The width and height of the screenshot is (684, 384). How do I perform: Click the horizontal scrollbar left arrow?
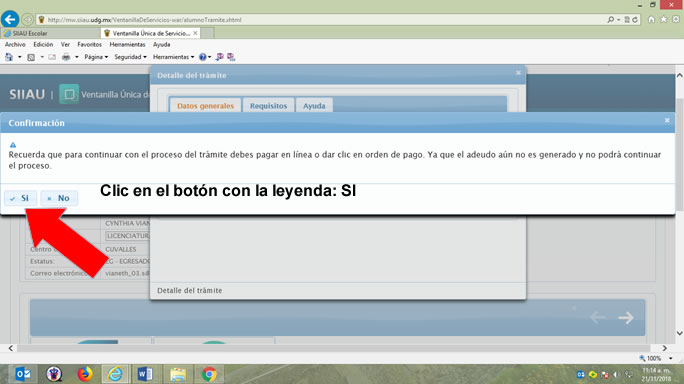tap(10, 348)
